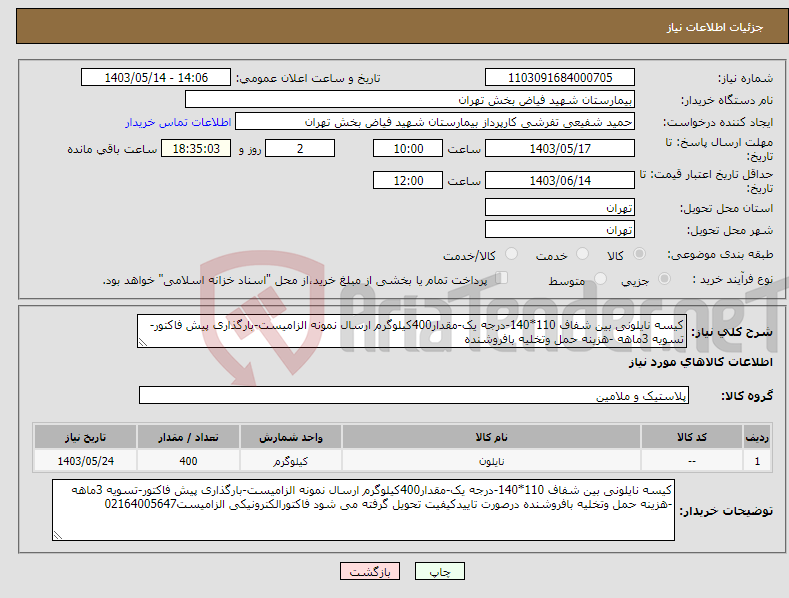Click the need number field 1103091684000705
This screenshot has height=598, width=789.
(560, 78)
